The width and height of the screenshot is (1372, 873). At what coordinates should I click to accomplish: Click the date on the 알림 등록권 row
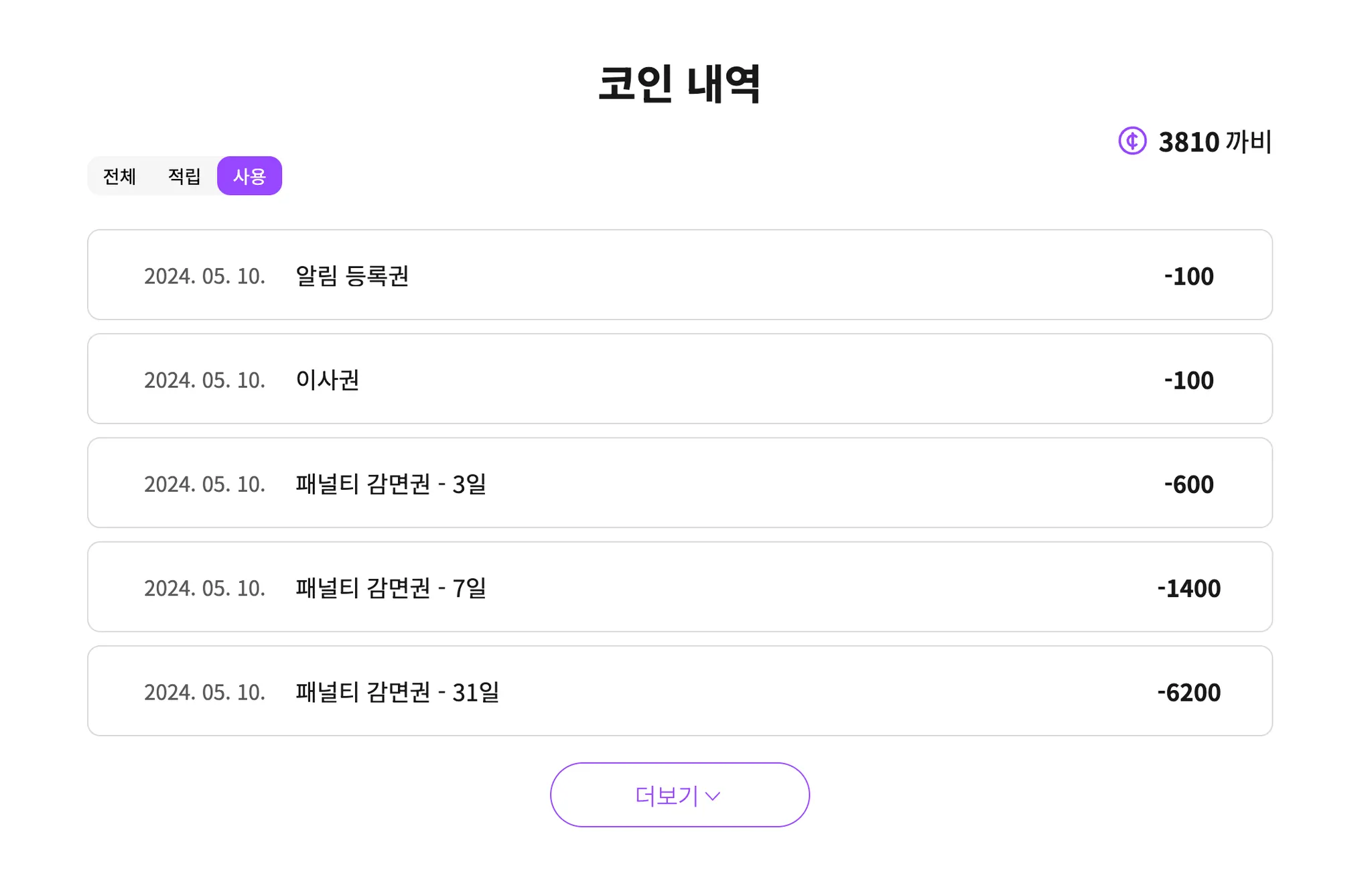click(204, 276)
